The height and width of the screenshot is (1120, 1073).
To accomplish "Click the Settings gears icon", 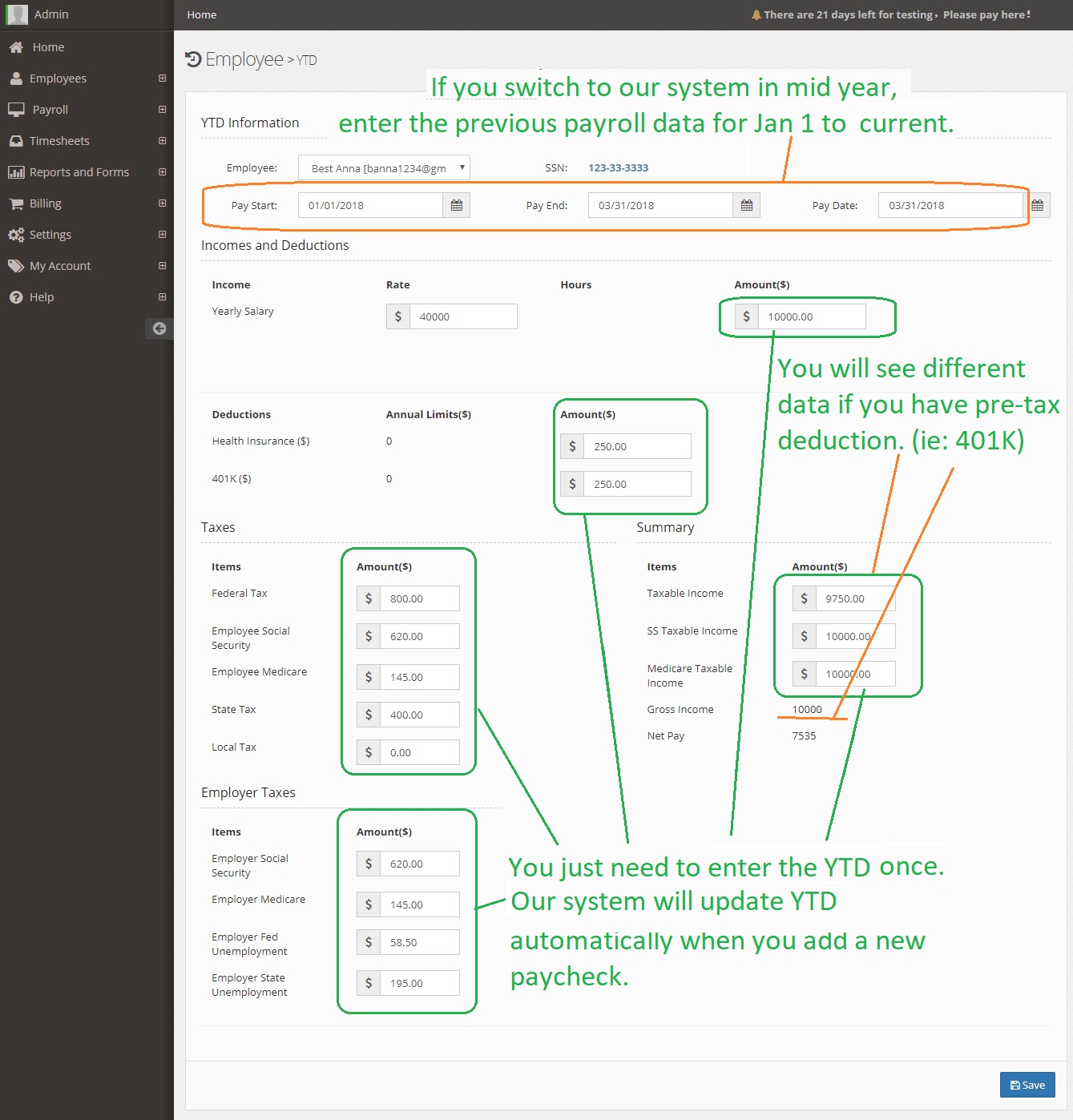I will click(x=16, y=235).
